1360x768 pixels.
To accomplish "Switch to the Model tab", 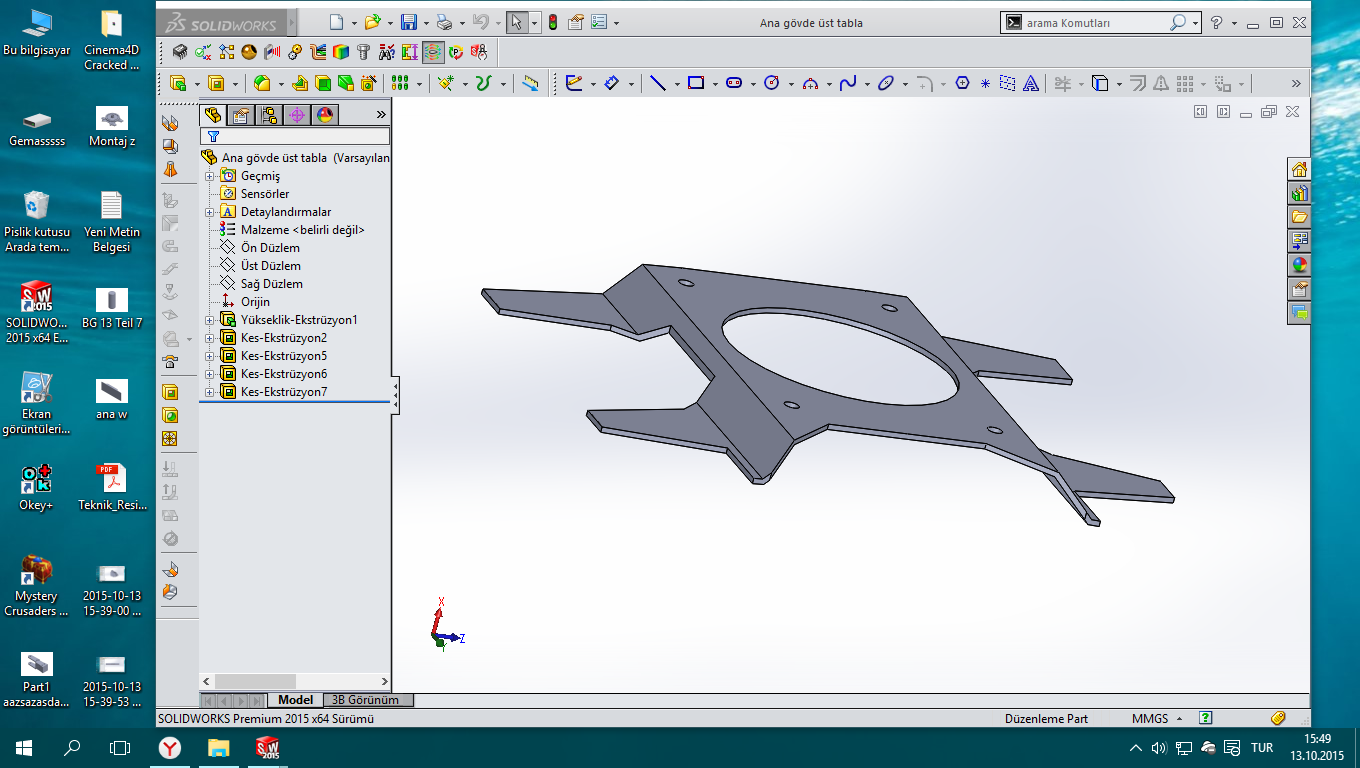I will pos(295,700).
